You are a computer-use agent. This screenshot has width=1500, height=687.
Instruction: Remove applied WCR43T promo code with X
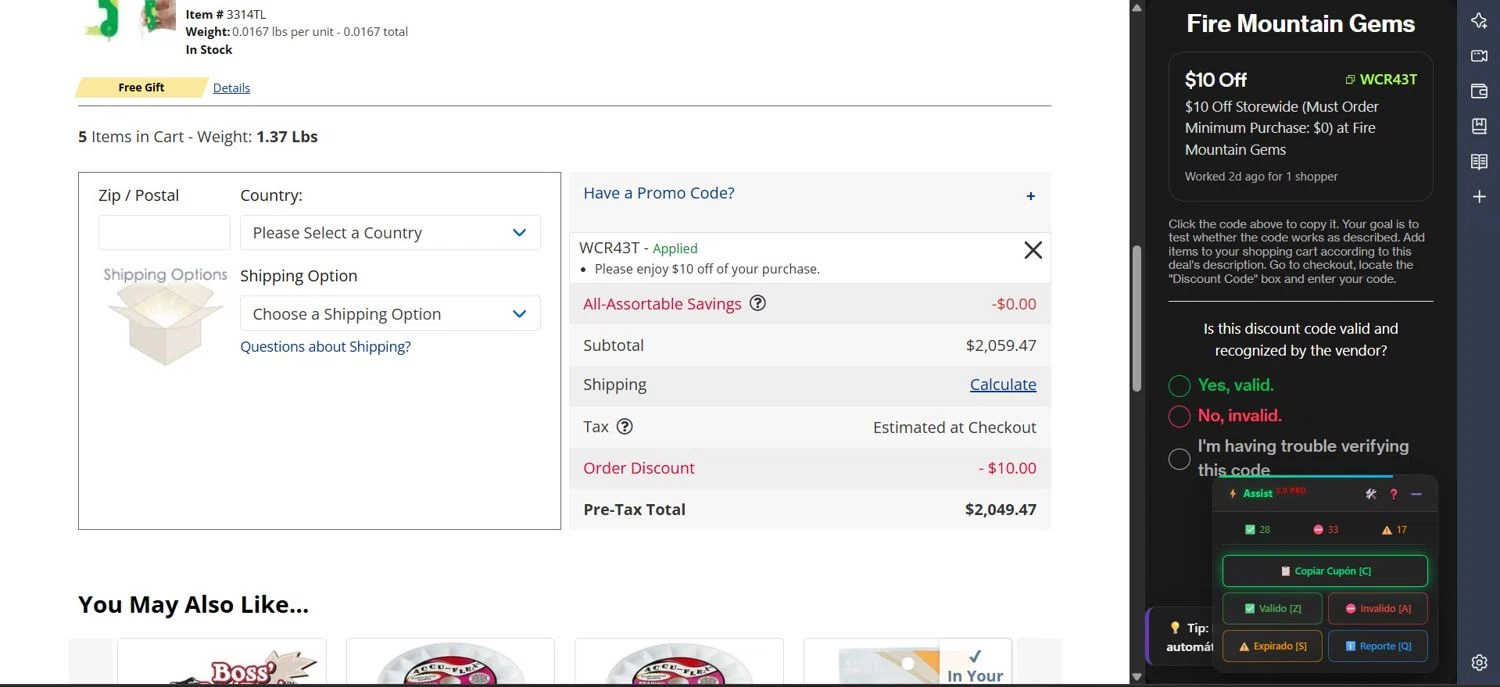pyautogui.click(x=1033, y=250)
